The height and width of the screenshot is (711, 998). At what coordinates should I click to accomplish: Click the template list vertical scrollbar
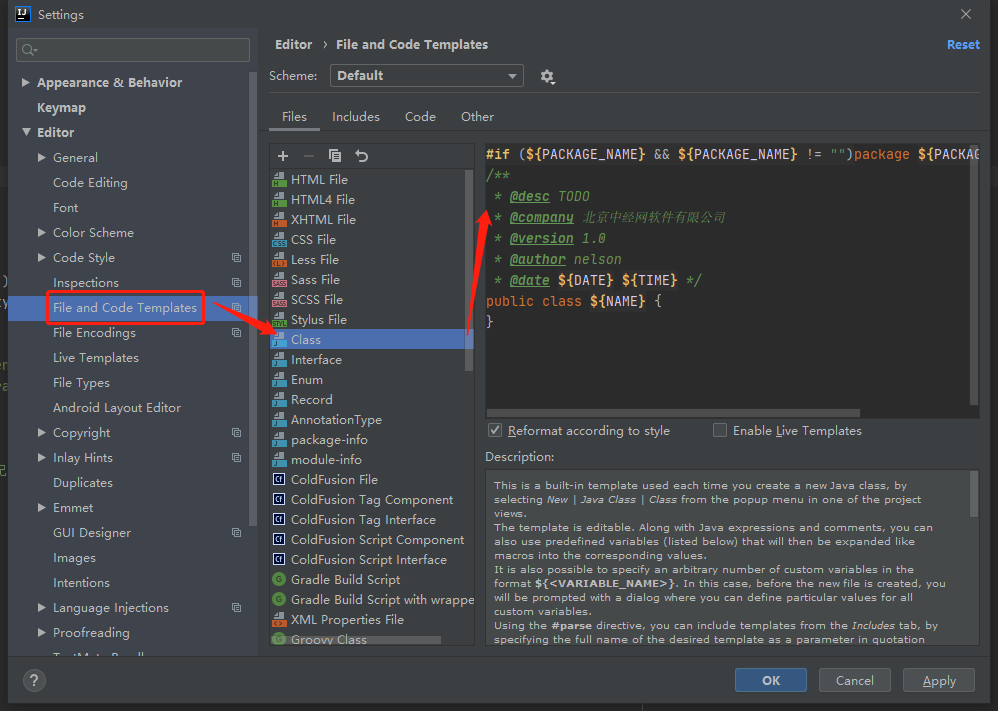tap(470, 270)
